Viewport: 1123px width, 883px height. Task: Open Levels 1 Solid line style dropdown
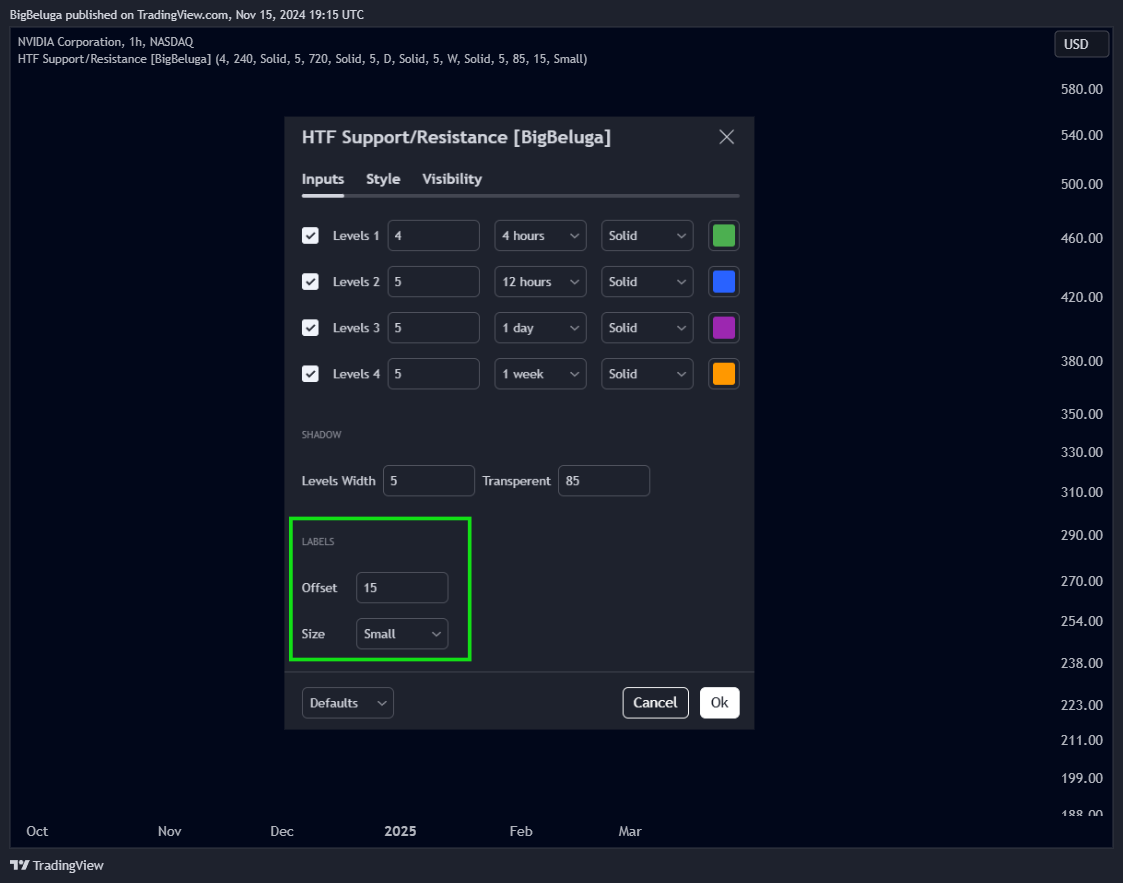(647, 236)
